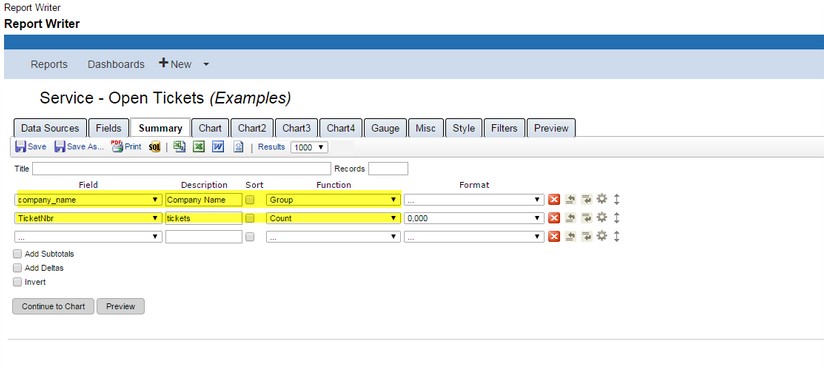The height and width of the screenshot is (373, 824).
Task: Toggle Sort checkbox for empty third row
Action: pyautogui.click(x=250, y=236)
